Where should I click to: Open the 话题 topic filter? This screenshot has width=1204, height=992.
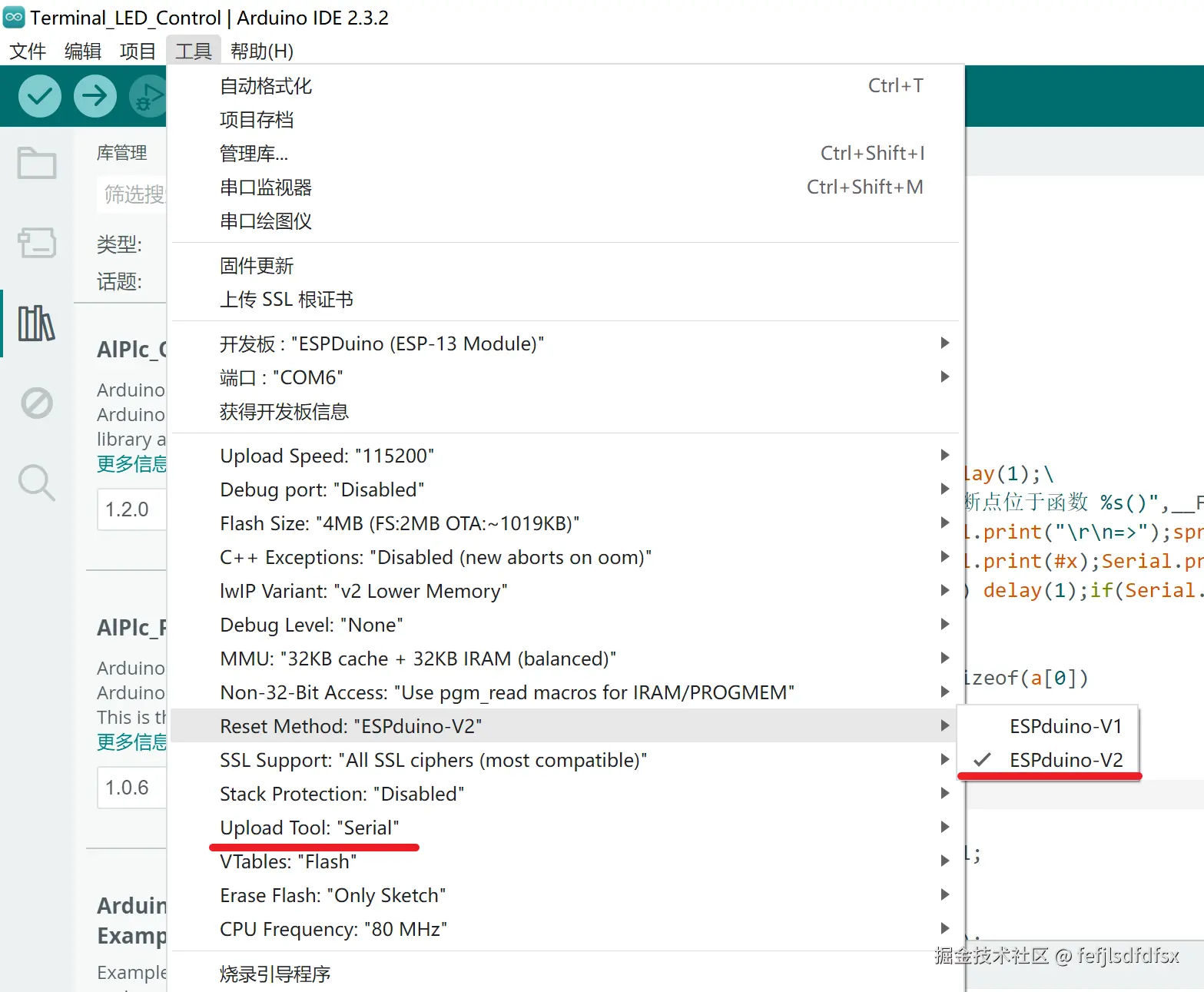[x=120, y=281]
